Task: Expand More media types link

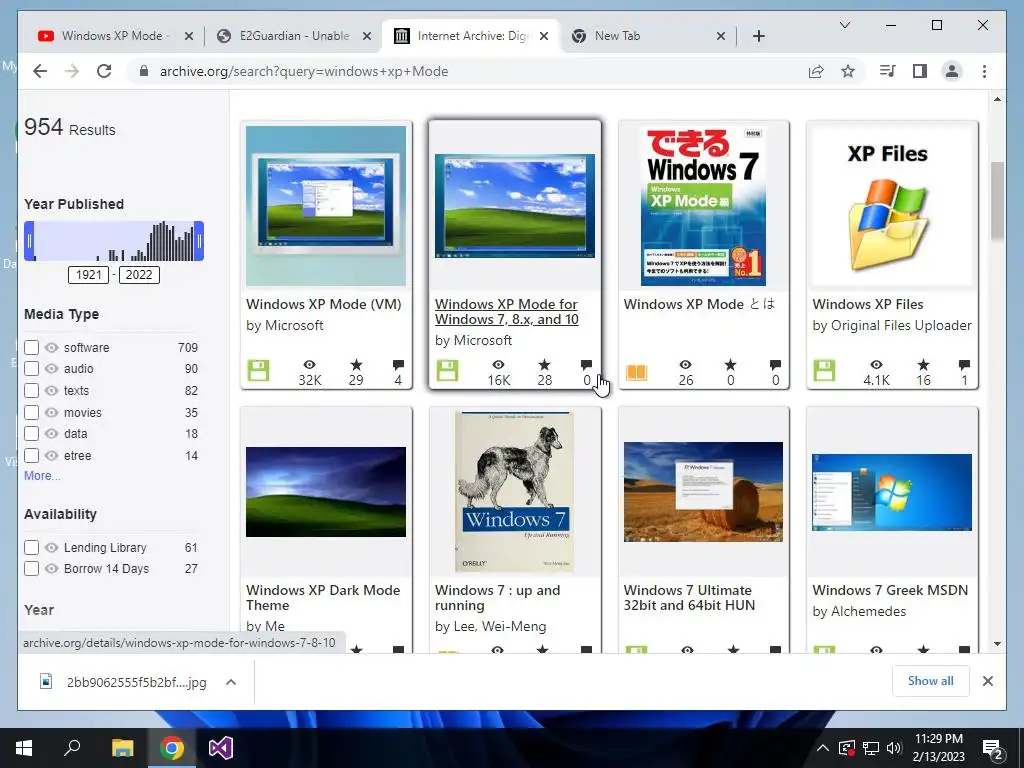Action: pos(42,475)
